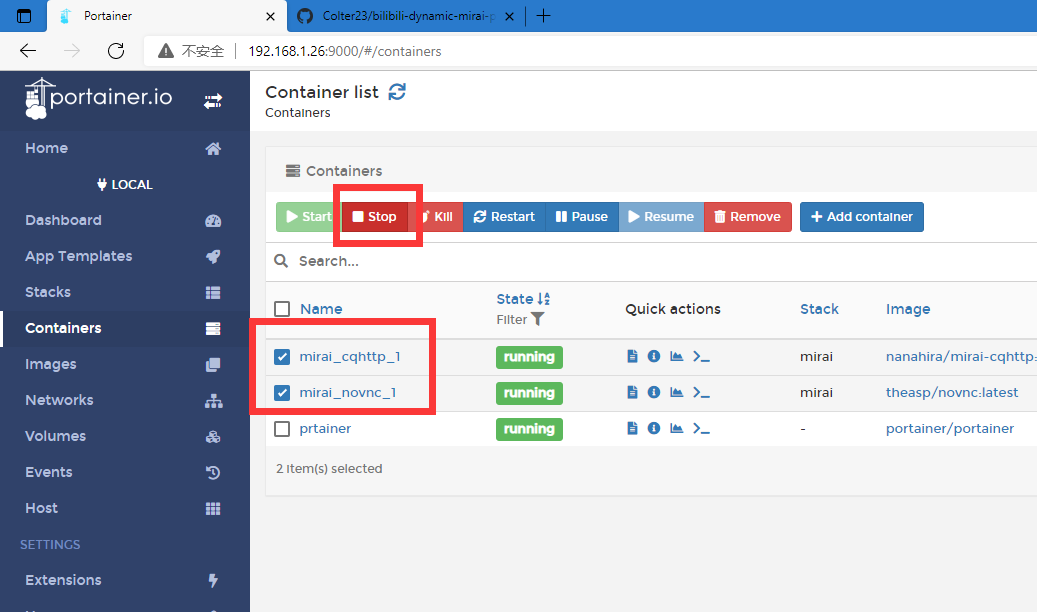Click Add container button
The width and height of the screenshot is (1037, 612).
[x=862, y=217]
